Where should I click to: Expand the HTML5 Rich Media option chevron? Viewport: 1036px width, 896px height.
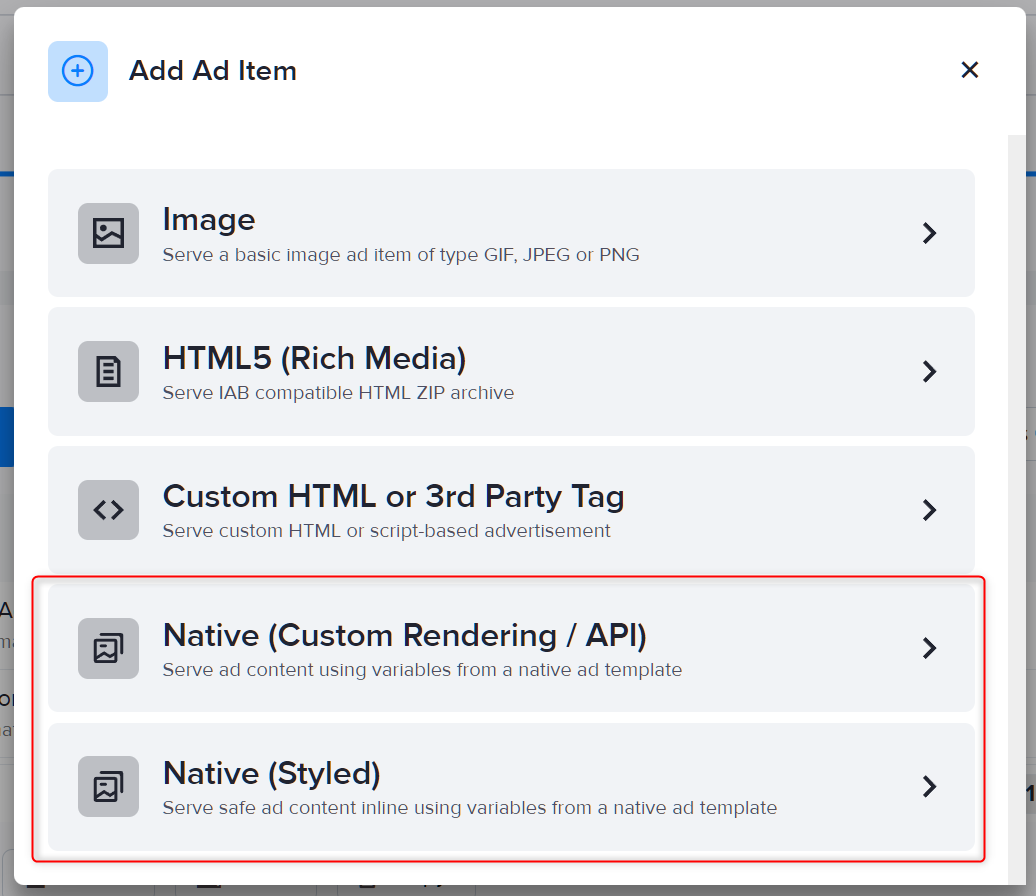(x=929, y=371)
